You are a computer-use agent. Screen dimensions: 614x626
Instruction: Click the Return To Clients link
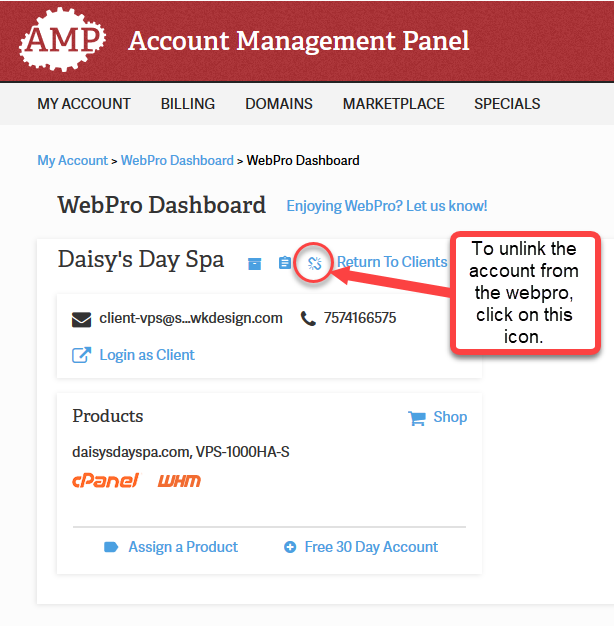point(392,262)
